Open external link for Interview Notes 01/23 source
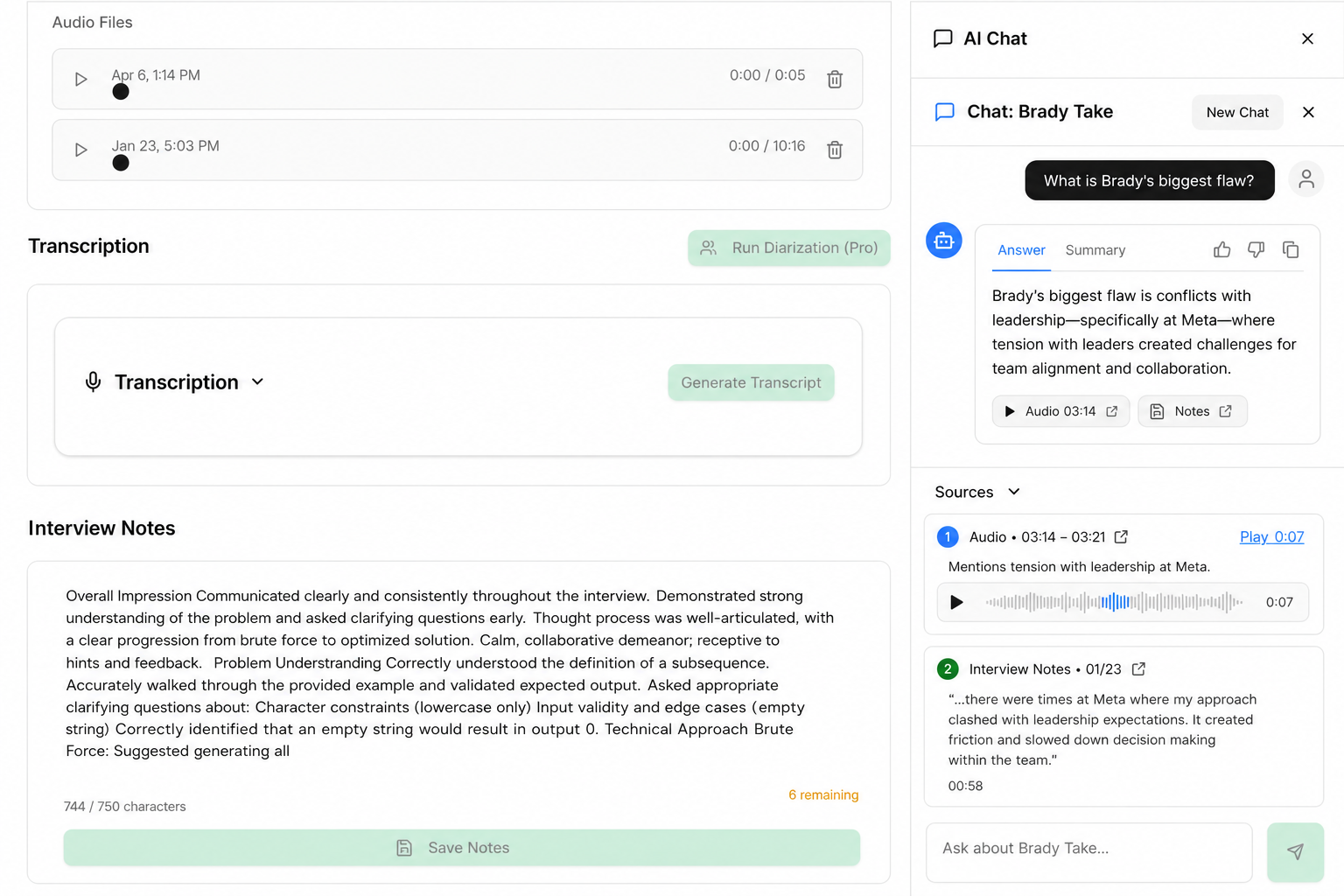This screenshot has width=1344, height=896. 1138,668
